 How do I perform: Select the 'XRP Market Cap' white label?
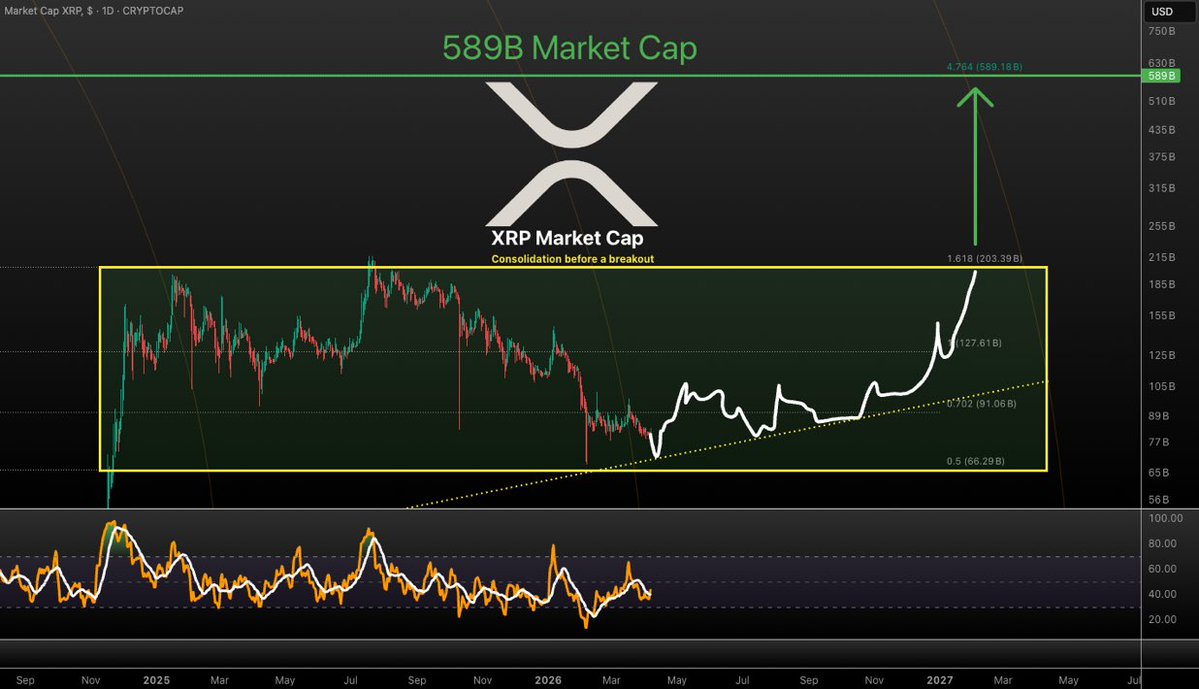pyautogui.click(x=567, y=238)
